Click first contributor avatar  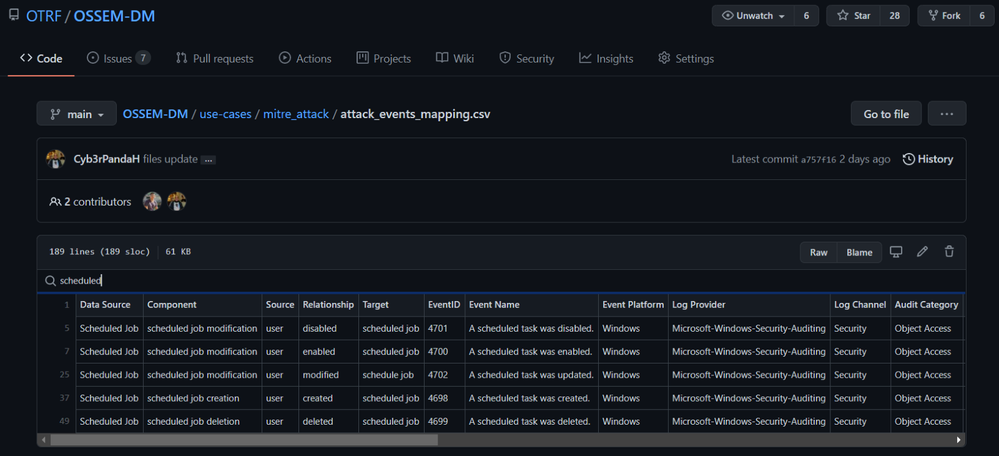(x=152, y=201)
